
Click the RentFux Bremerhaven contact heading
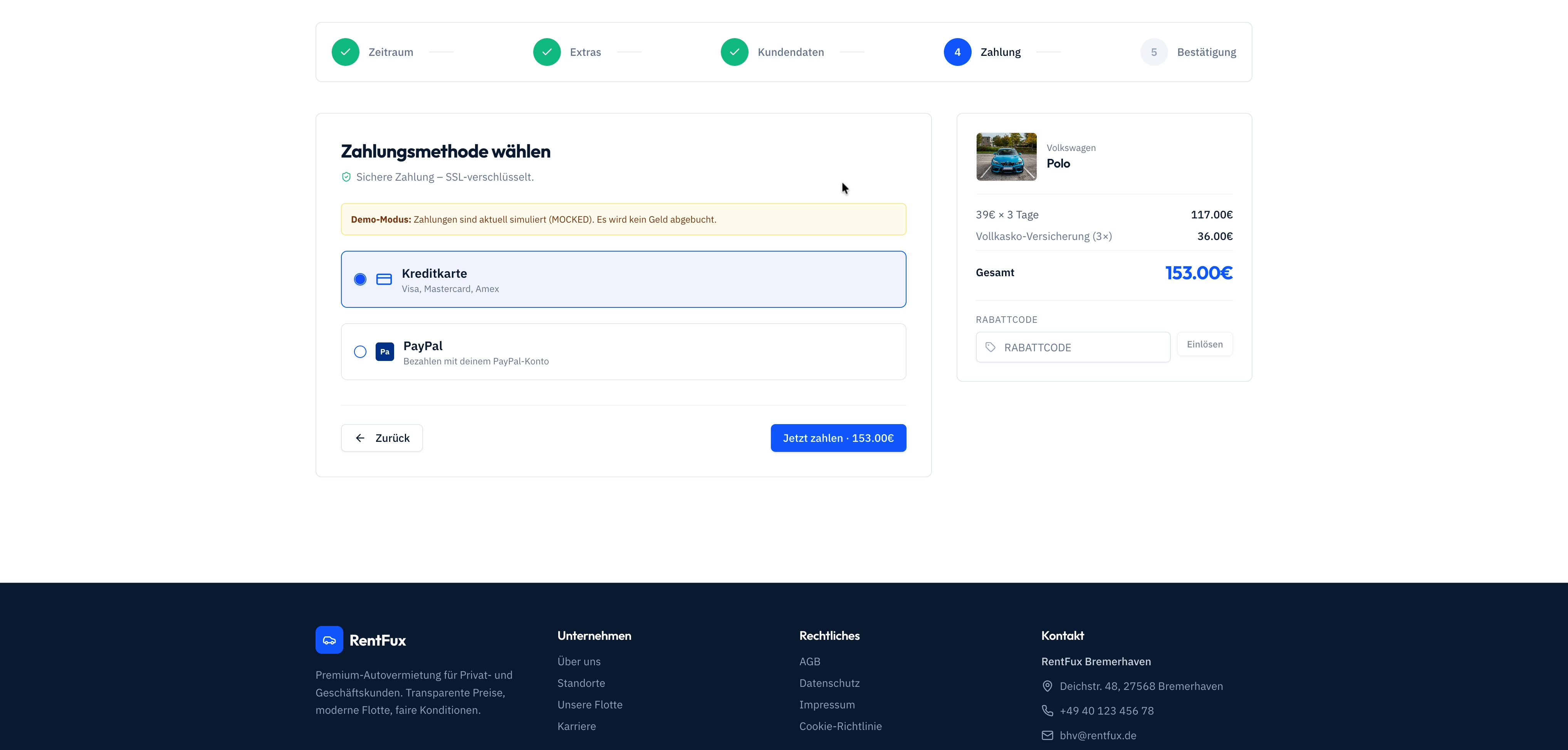(x=1096, y=661)
